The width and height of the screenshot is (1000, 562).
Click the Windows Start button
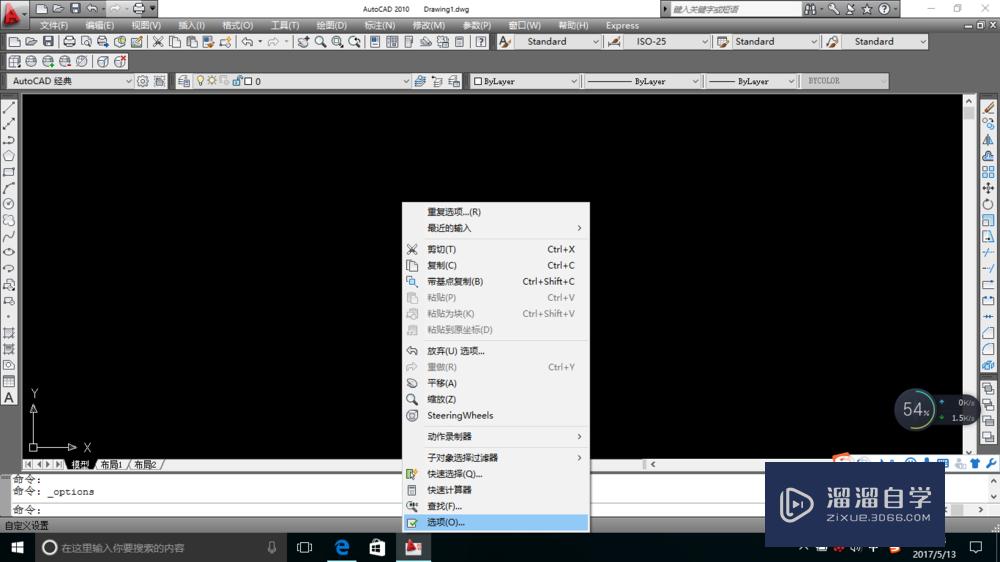click(17, 547)
